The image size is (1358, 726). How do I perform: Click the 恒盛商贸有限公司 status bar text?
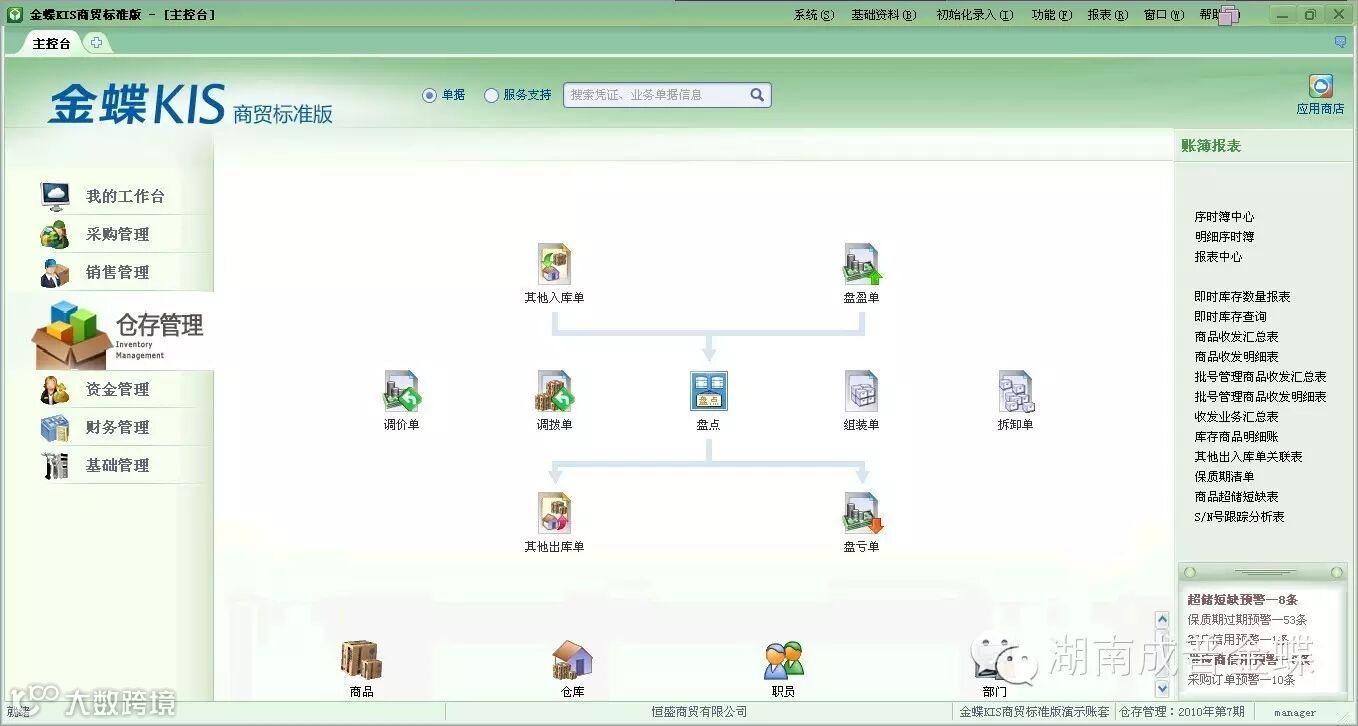point(699,712)
